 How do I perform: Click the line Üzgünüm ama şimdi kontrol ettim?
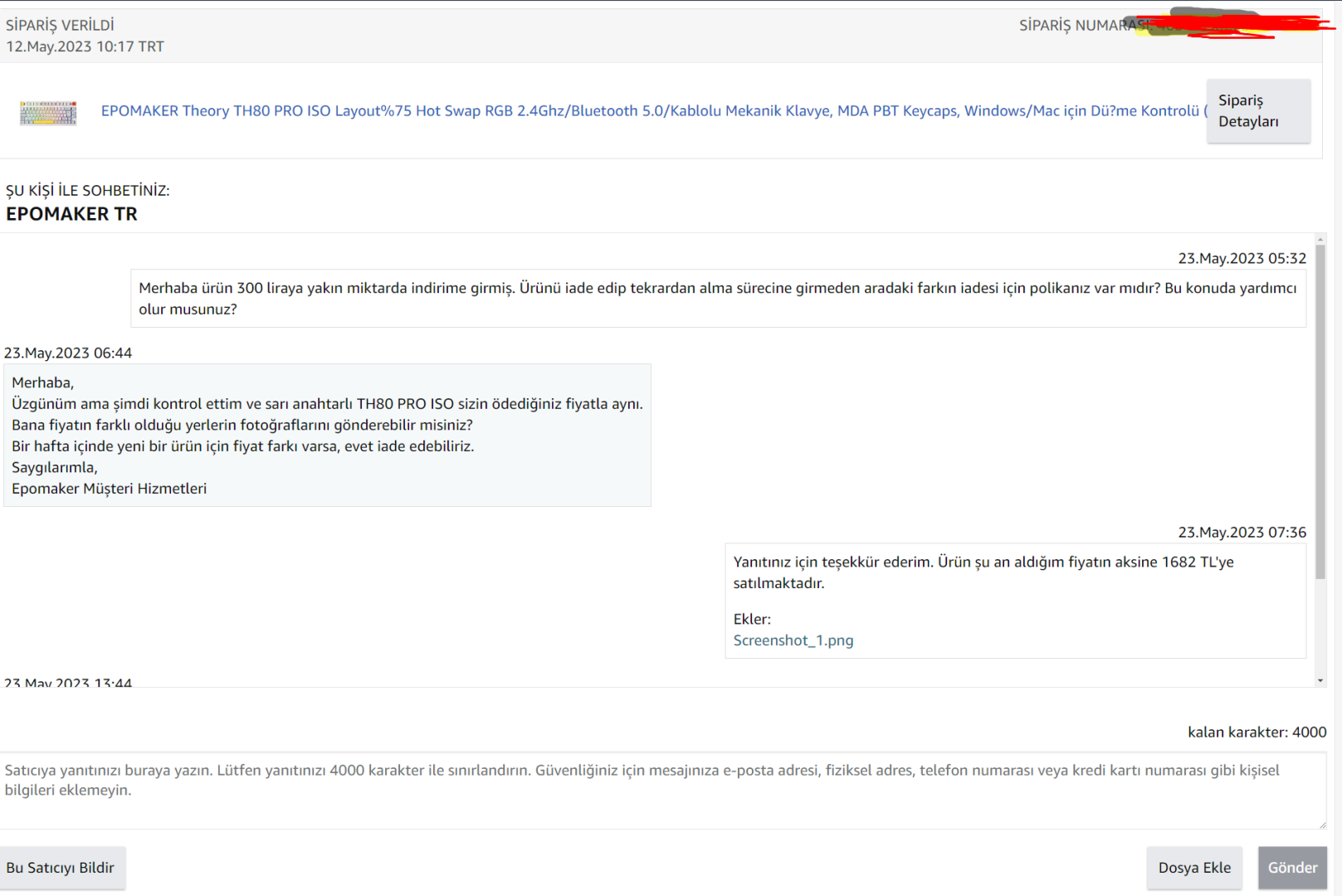[327, 404]
